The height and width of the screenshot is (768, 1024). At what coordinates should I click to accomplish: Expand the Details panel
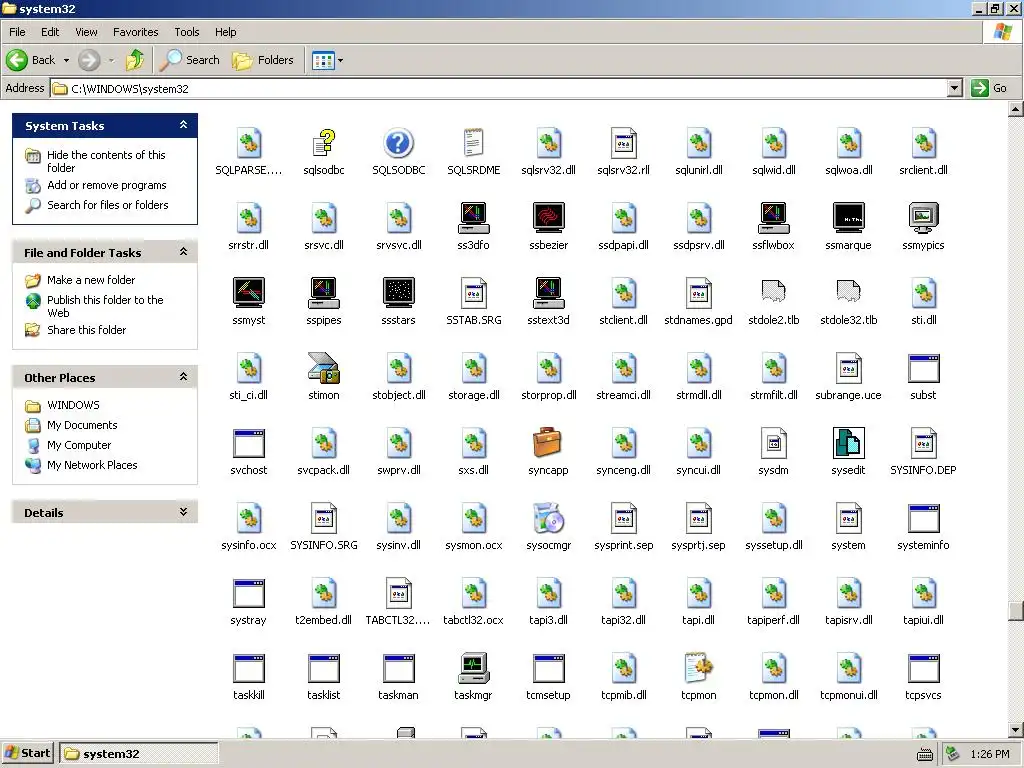(184, 512)
